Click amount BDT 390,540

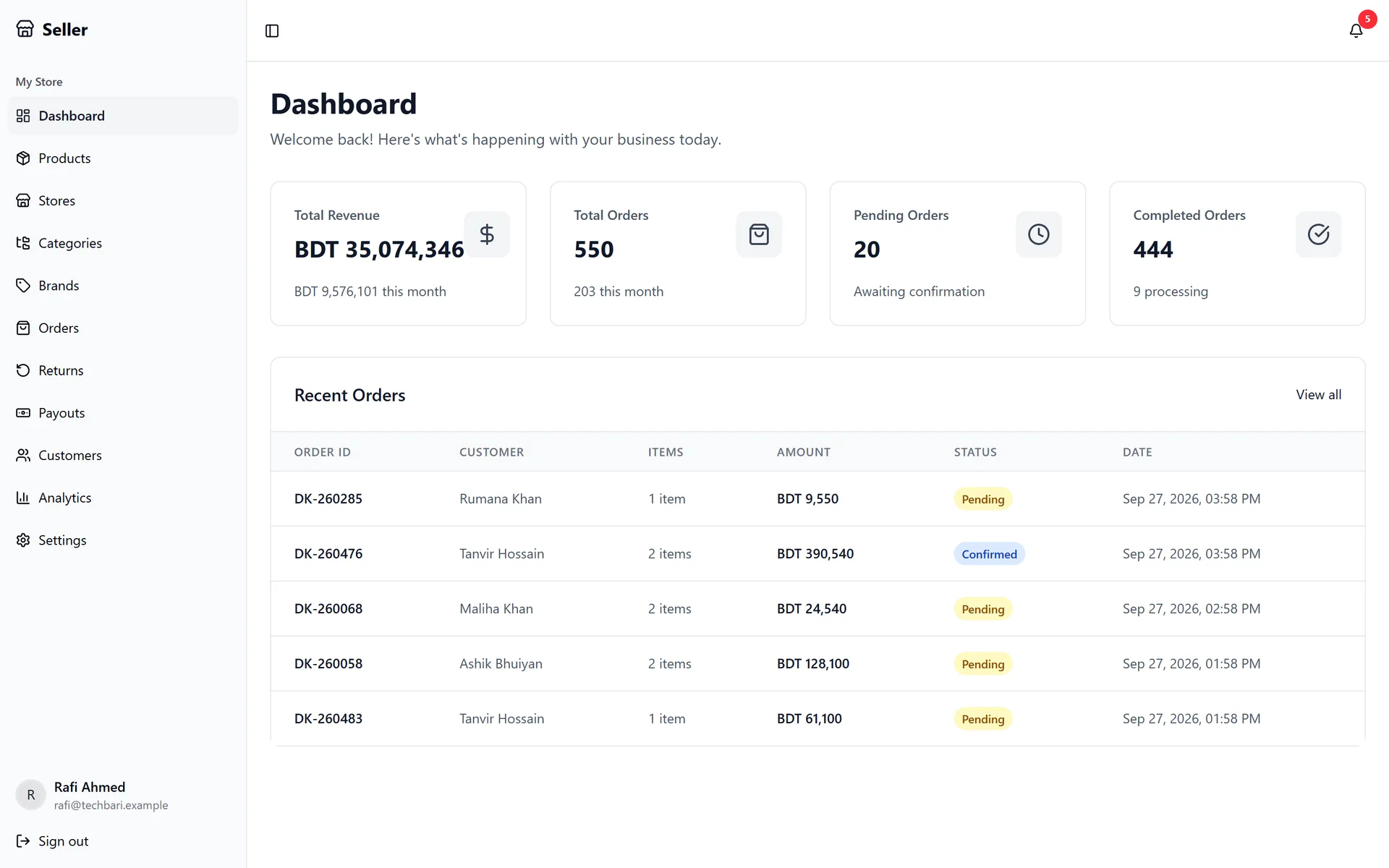[815, 553]
